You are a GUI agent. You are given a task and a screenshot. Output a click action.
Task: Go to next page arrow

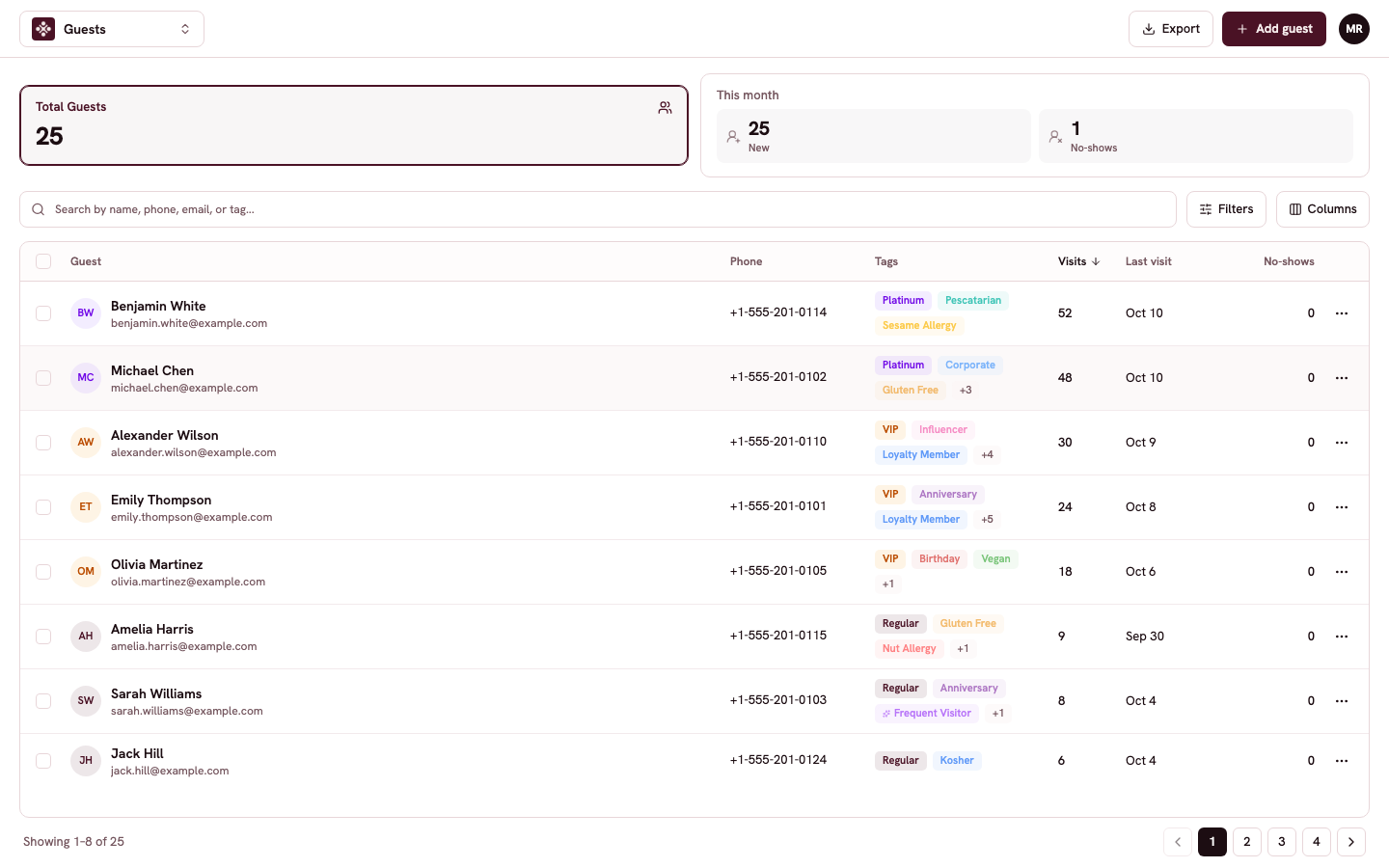click(1351, 842)
